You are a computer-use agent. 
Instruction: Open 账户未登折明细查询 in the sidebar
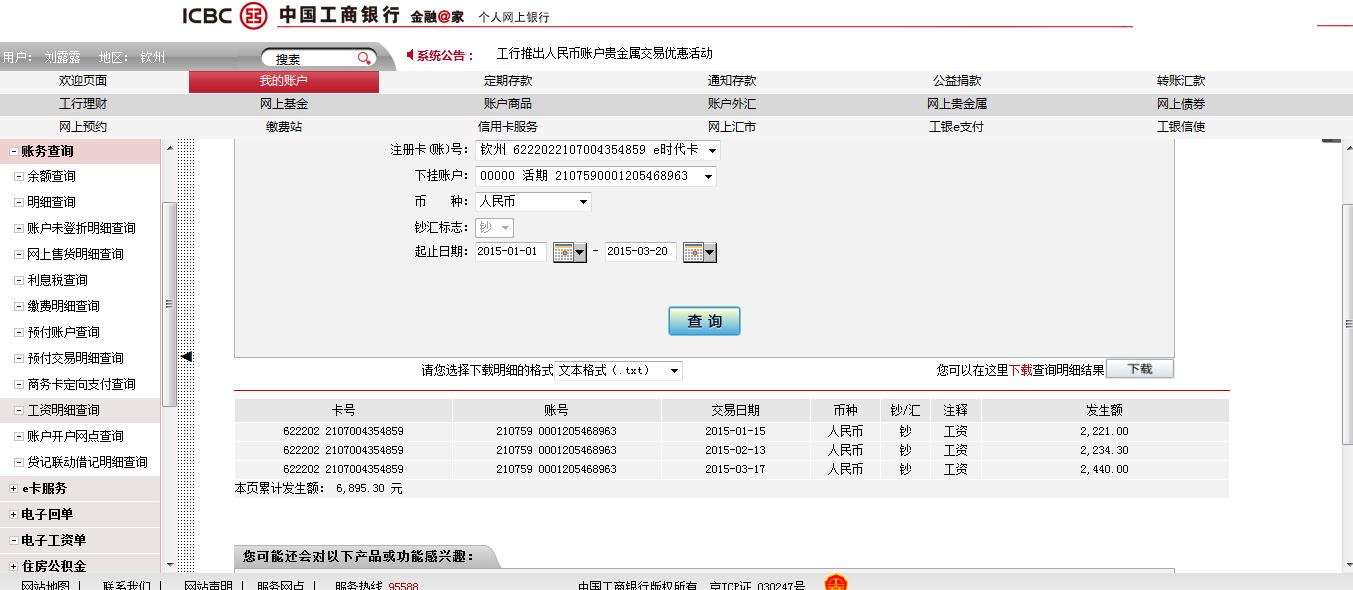(x=81, y=229)
